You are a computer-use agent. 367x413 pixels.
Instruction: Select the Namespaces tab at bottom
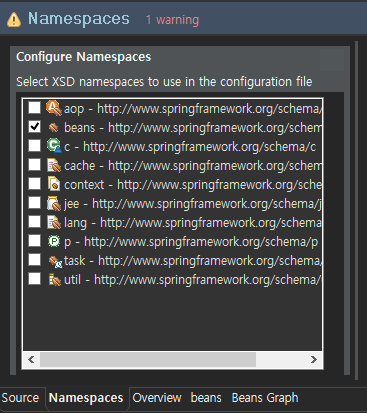[86, 398]
